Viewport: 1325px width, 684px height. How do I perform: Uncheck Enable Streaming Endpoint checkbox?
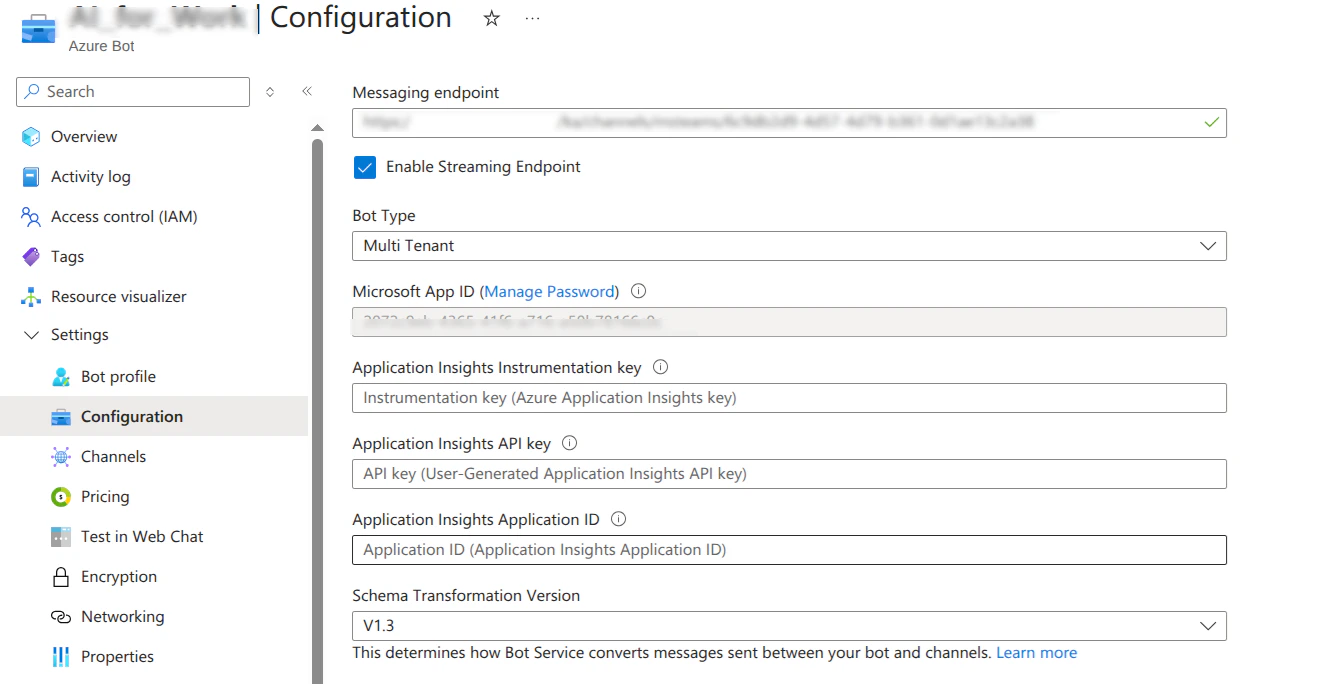click(365, 167)
